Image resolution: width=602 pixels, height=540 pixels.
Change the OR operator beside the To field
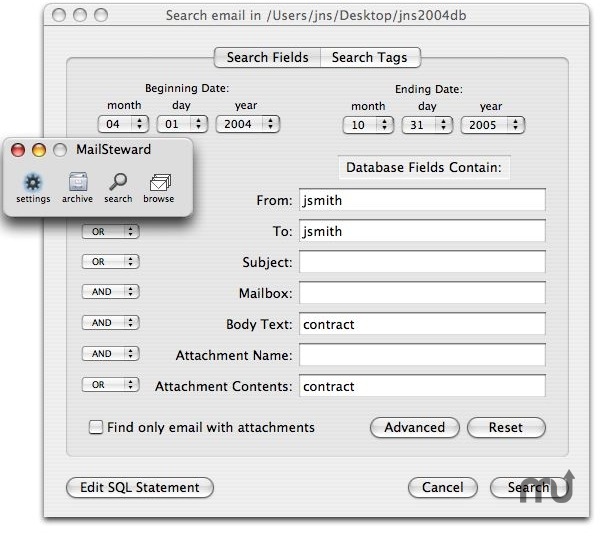point(111,231)
